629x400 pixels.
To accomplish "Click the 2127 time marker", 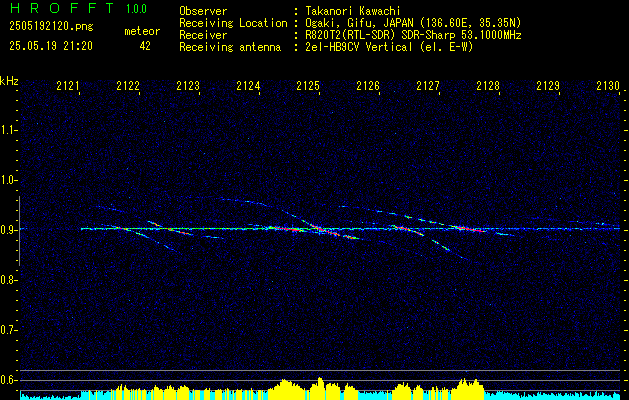I will coord(428,86).
